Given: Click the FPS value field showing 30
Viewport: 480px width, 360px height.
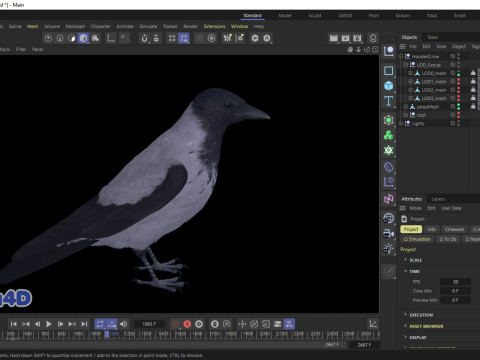Looking at the screenshot, I should click(x=455, y=282).
